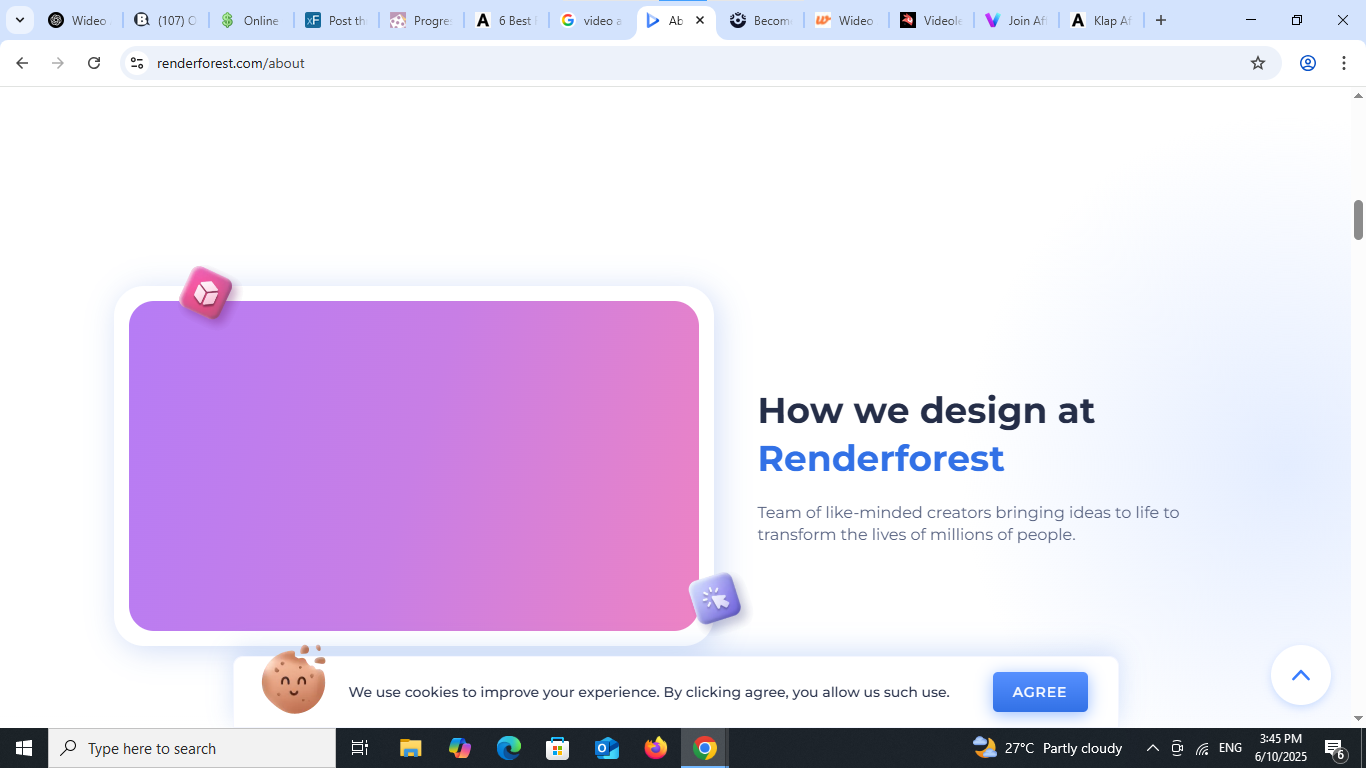Switch to the Online tab
Viewport: 1366px width, 768px height.
tap(251, 20)
